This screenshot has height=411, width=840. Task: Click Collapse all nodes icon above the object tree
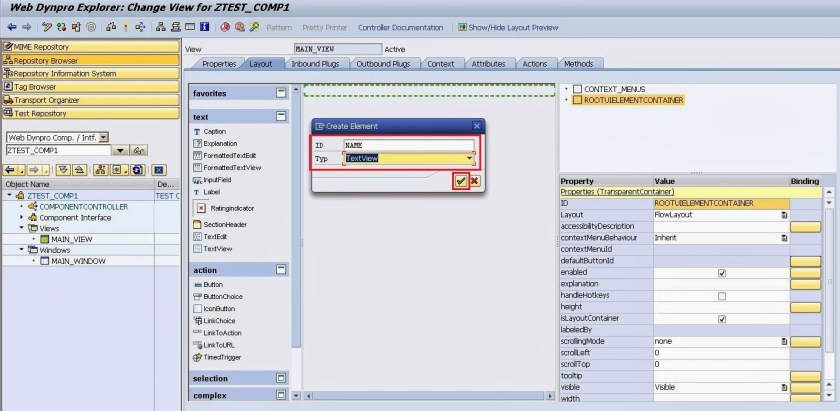(79, 170)
